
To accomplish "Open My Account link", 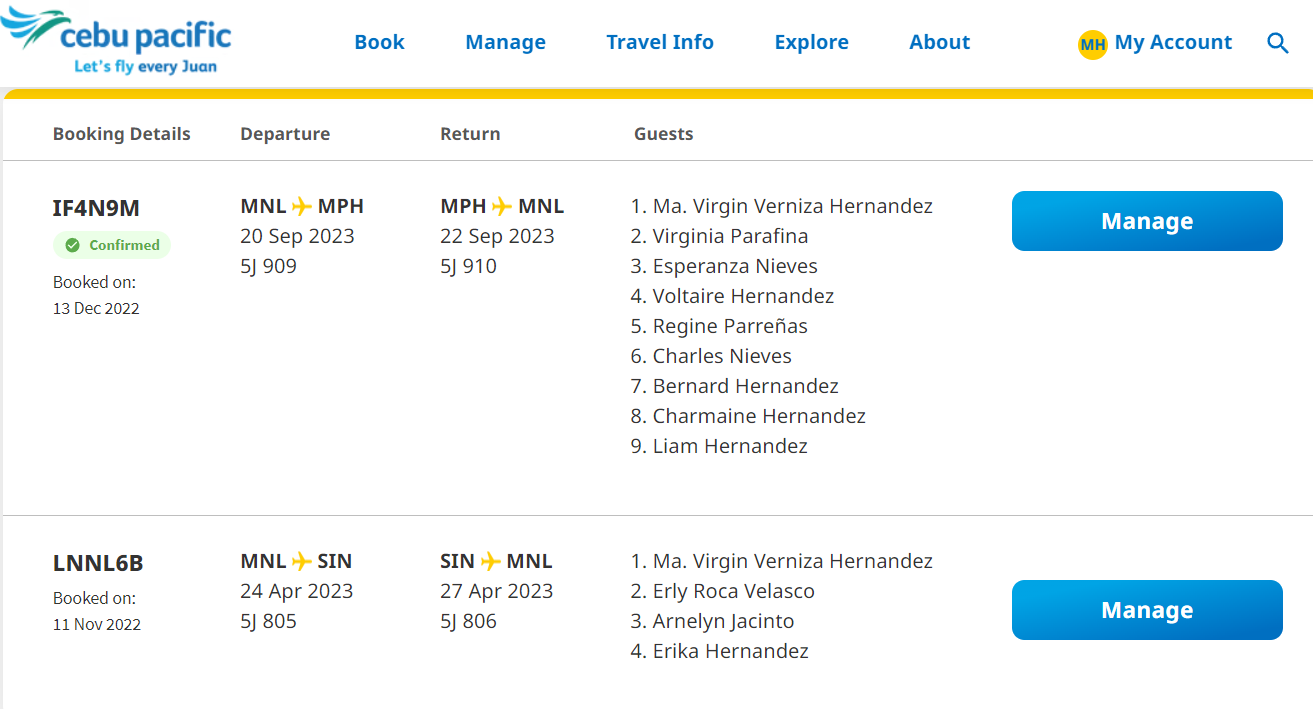I will click(x=1173, y=42).
